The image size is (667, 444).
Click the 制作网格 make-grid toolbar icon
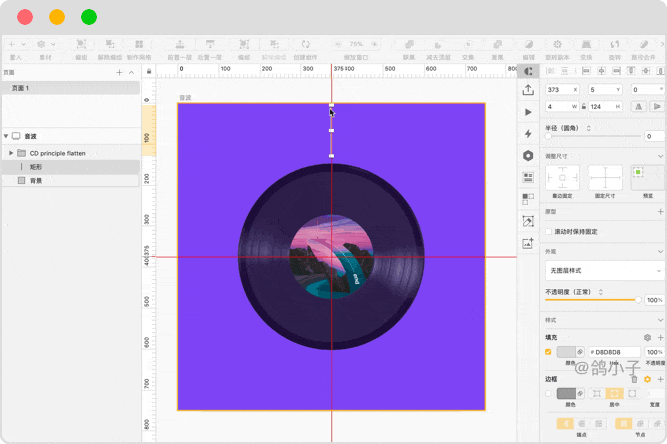click(139, 44)
